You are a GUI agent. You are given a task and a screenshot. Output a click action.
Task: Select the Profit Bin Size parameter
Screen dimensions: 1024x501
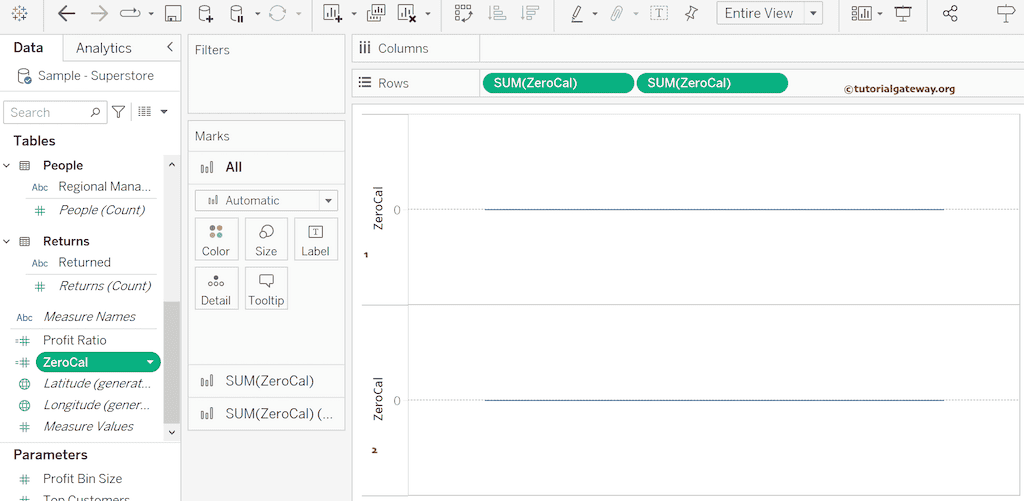(82, 479)
